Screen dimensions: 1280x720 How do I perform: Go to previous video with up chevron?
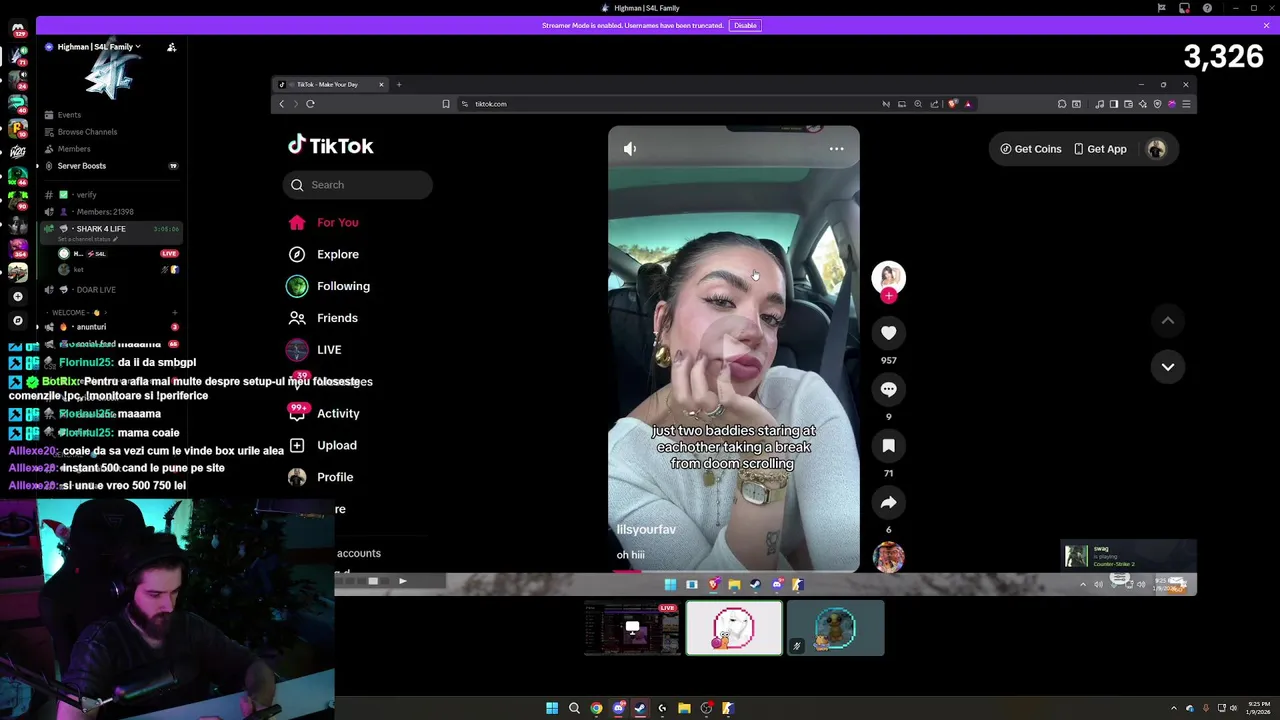click(x=1167, y=321)
